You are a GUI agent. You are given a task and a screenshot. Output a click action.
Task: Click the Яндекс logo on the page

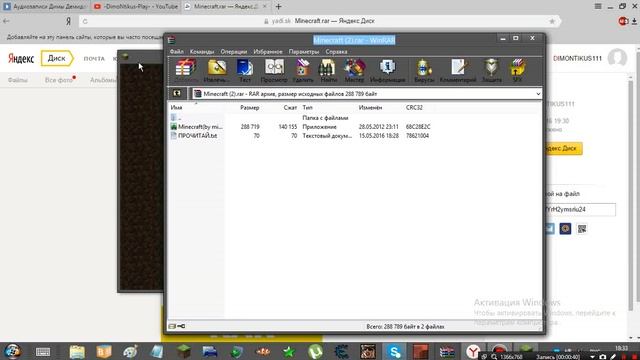click(21, 58)
